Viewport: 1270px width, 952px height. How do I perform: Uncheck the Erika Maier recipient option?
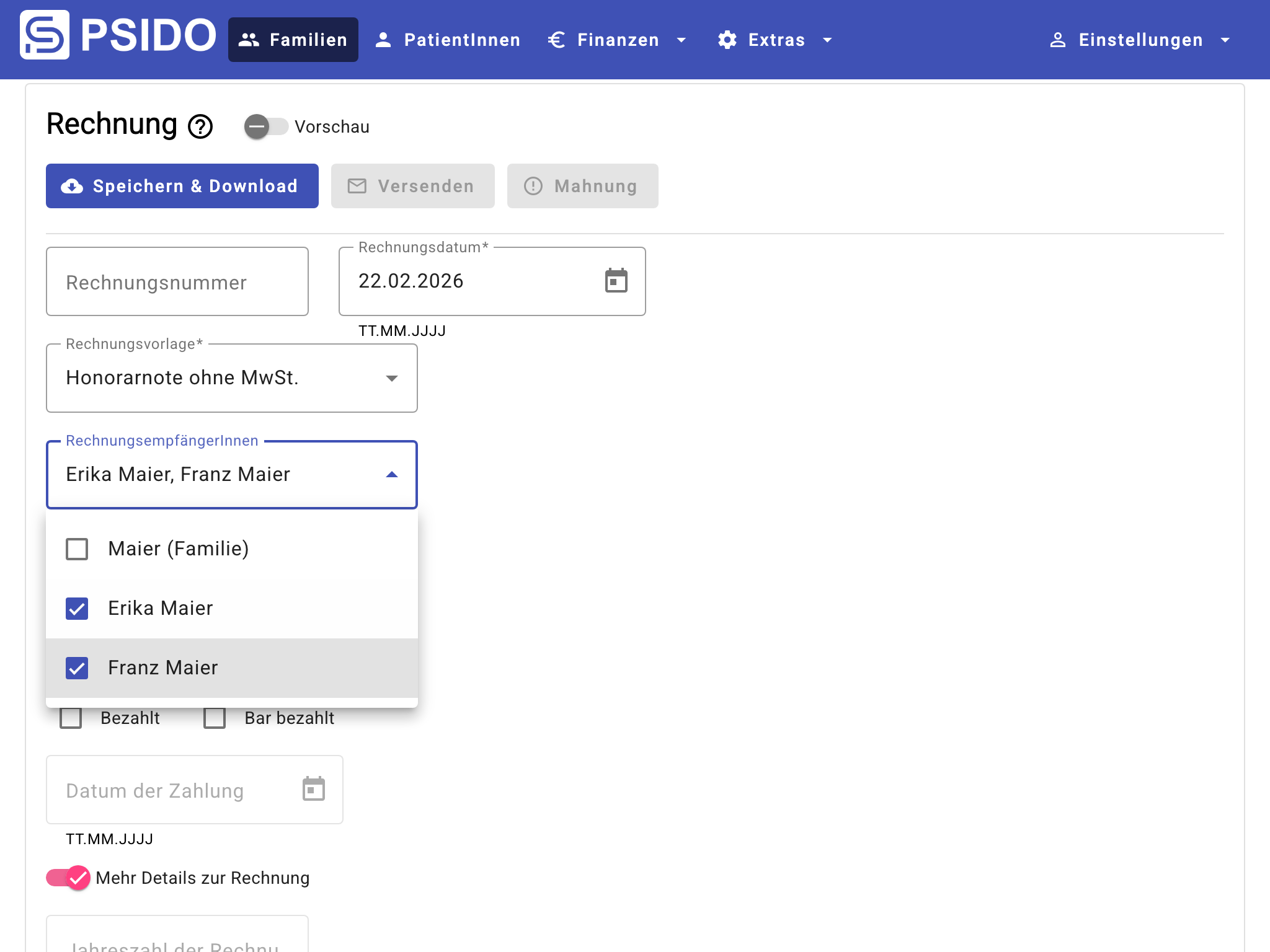click(x=77, y=609)
